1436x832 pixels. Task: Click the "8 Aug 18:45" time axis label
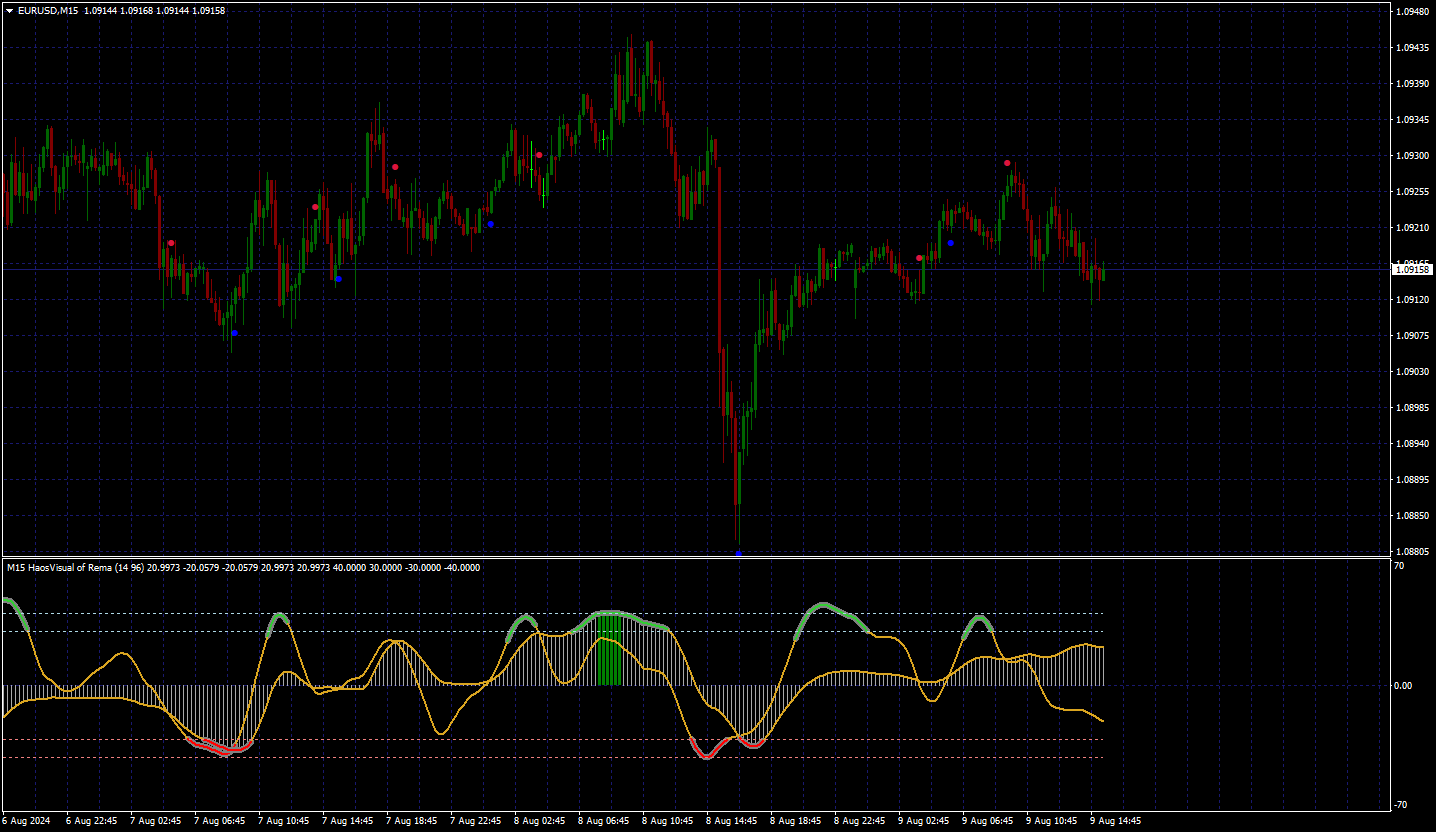pos(796,821)
